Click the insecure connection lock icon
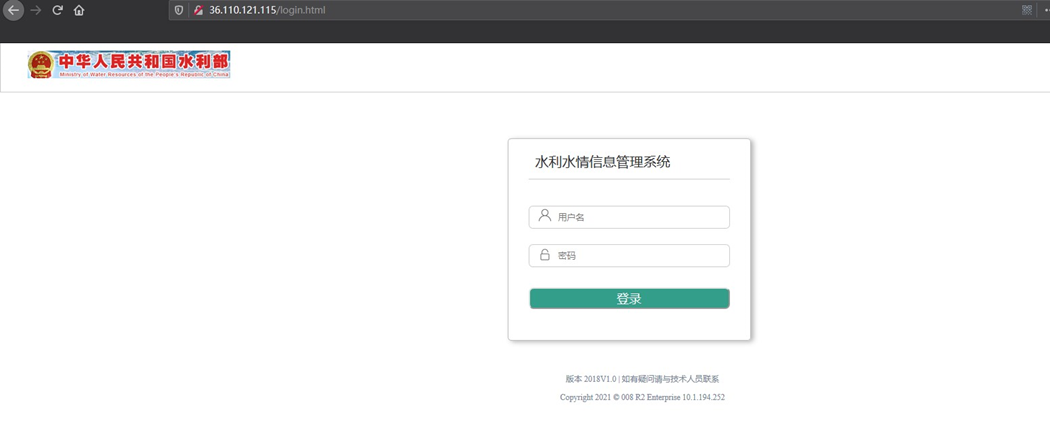The height and width of the screenshot is (425, 1050). (x=198, y=11)
